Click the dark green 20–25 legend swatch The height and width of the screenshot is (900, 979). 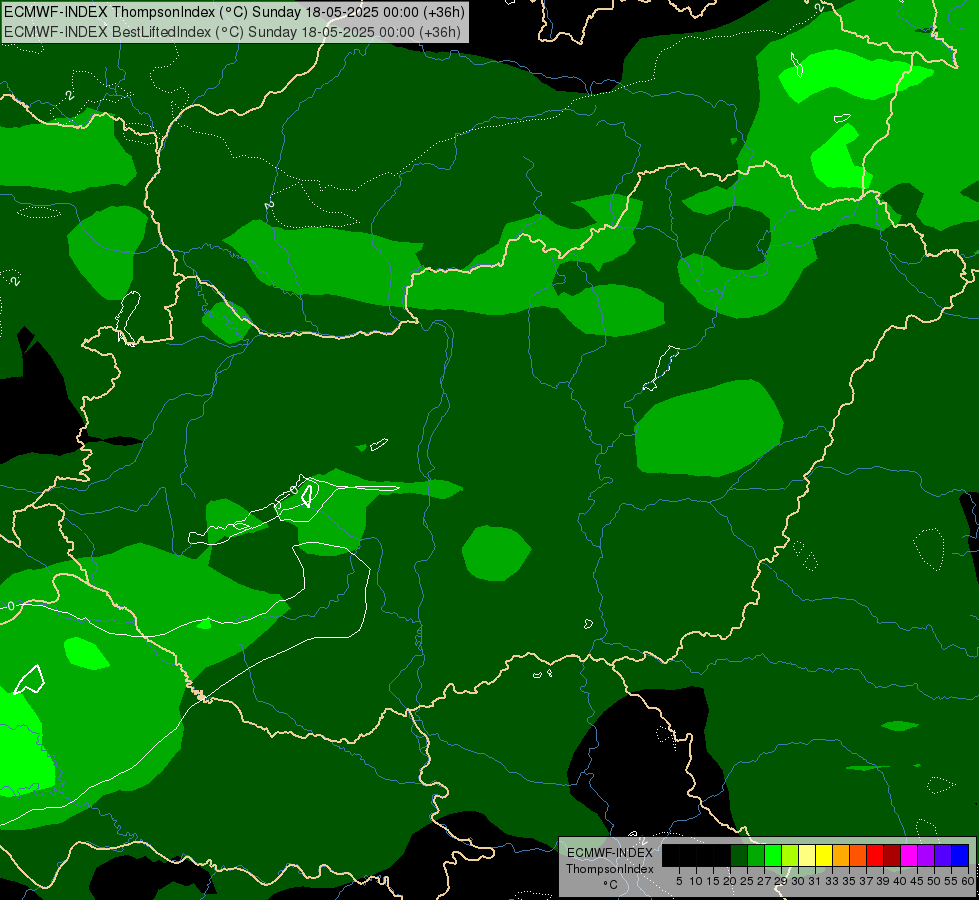pos(739,855)
